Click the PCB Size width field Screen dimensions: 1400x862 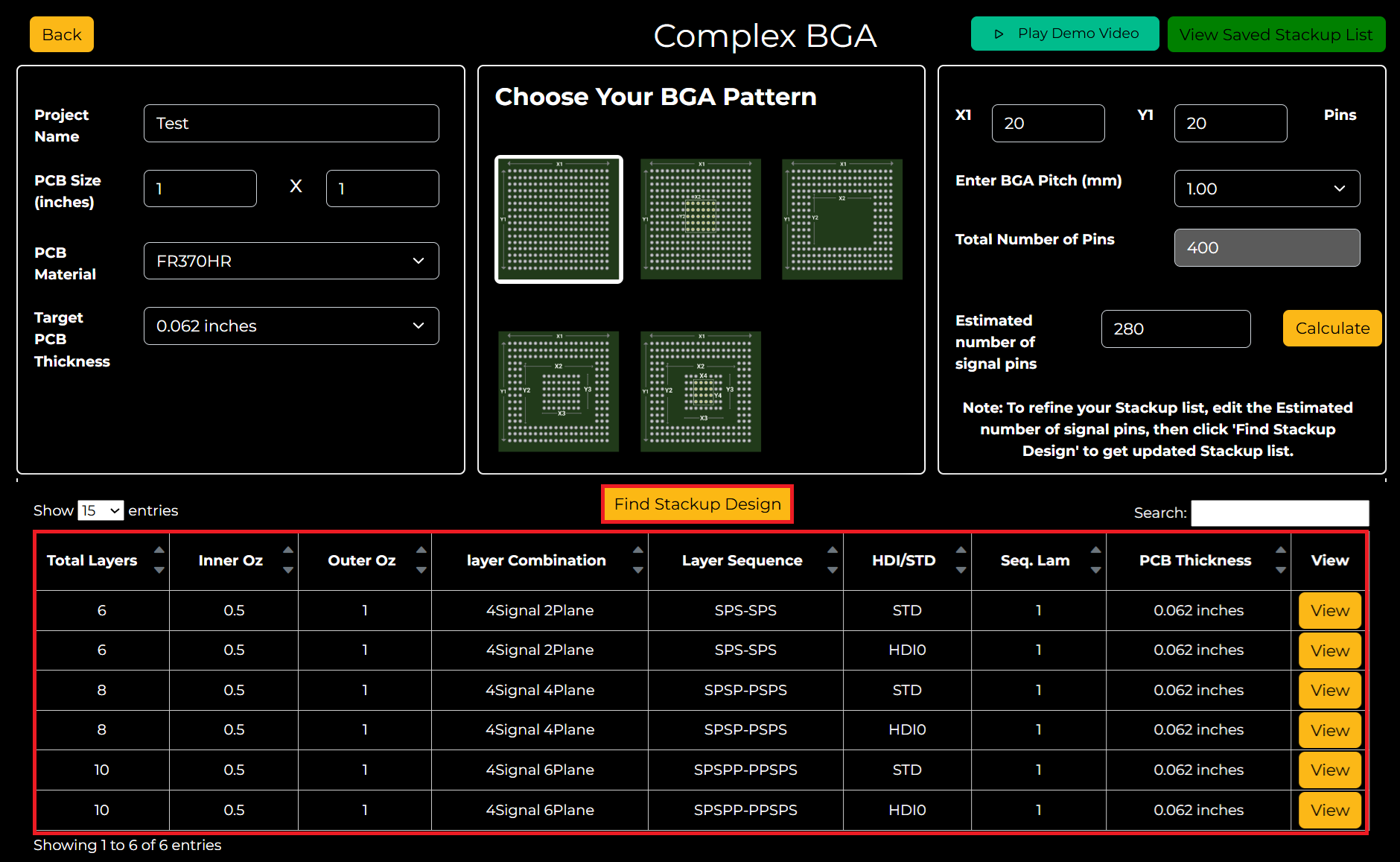200,188
